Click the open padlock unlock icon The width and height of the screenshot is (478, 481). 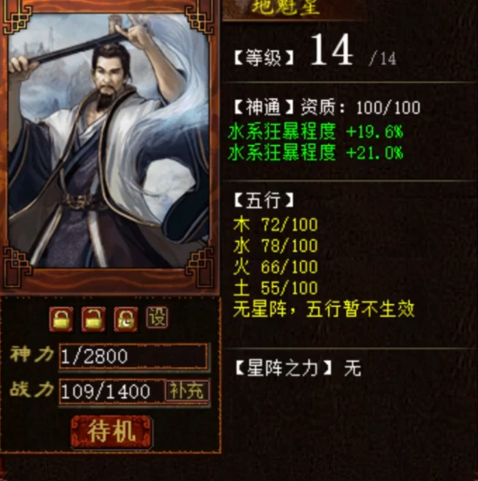click(93, 319)
